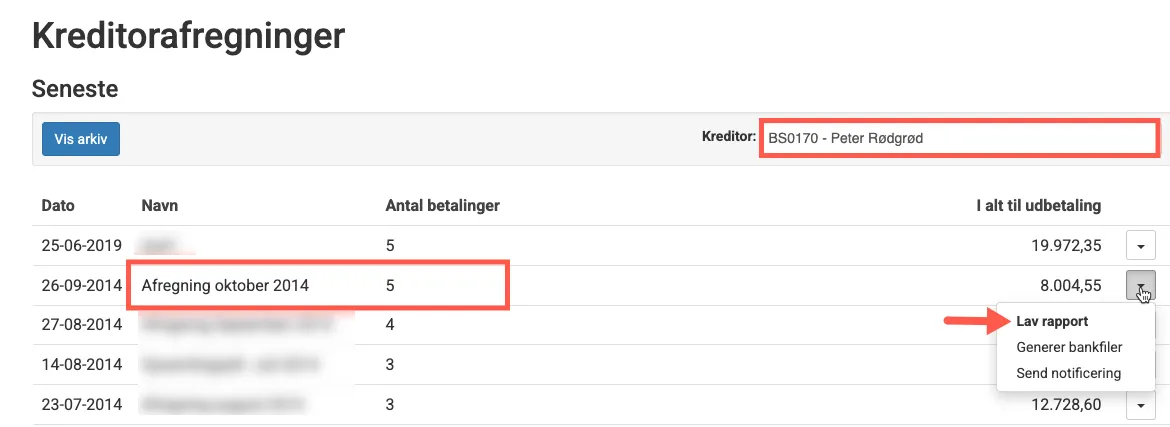Click the I alt til udbetaling header

point(1038,206)
